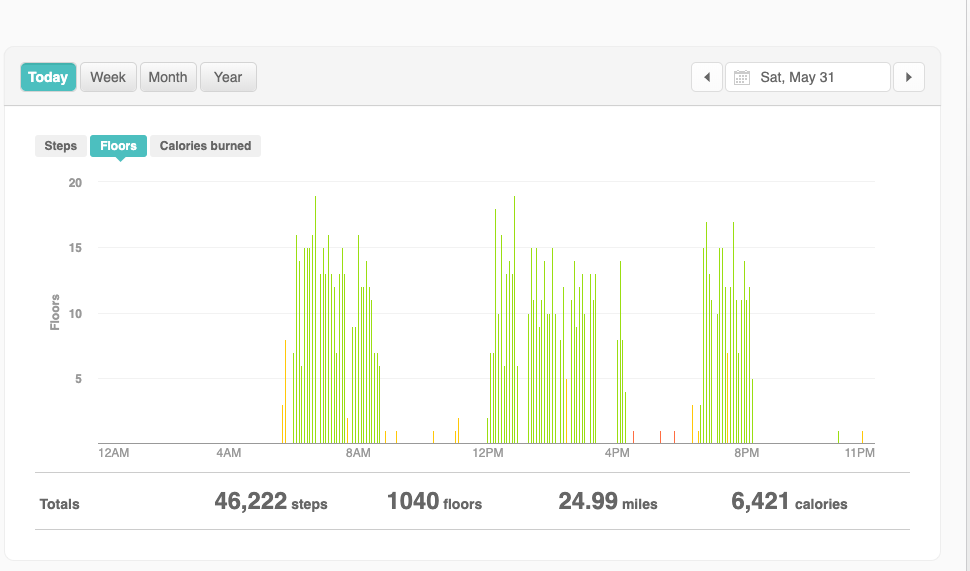Switch to Year view

tap(228, 77)
